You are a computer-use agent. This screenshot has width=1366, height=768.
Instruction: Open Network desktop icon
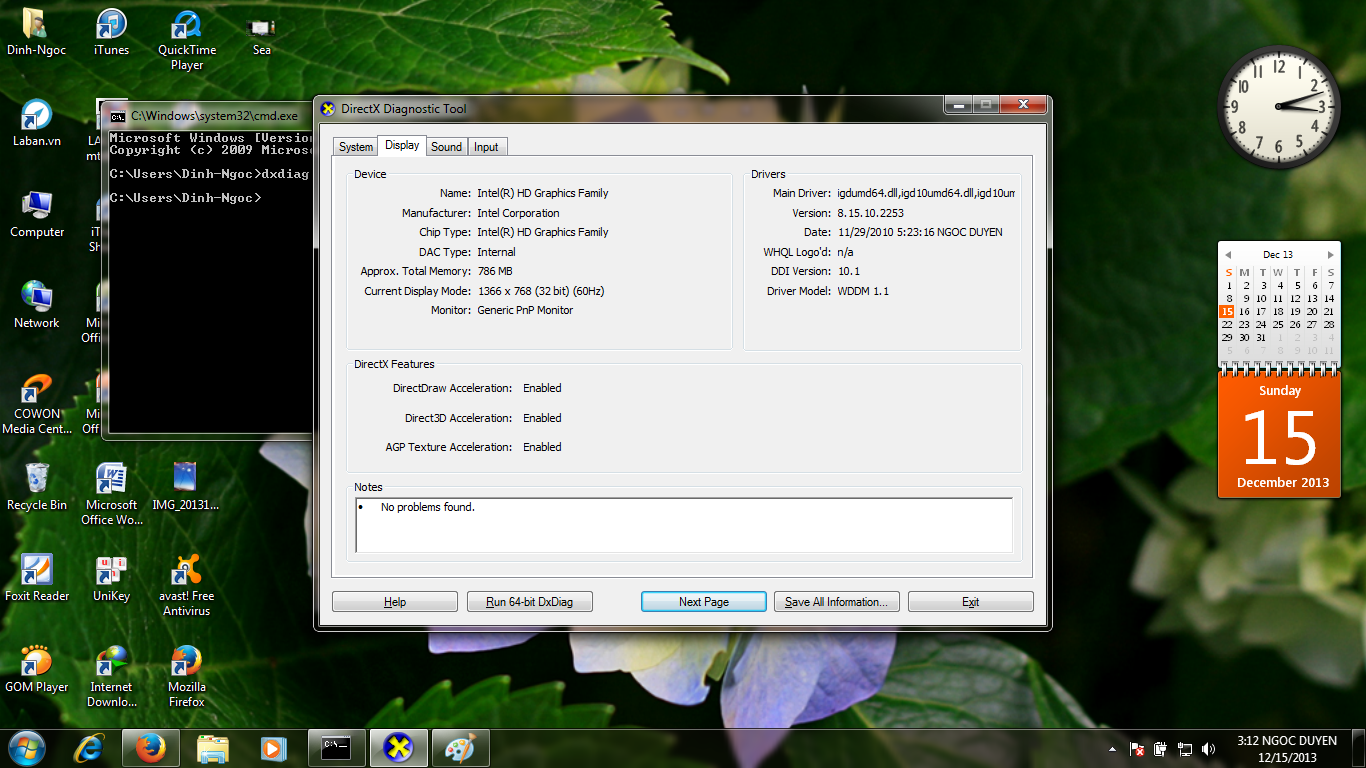pos(37,306)
